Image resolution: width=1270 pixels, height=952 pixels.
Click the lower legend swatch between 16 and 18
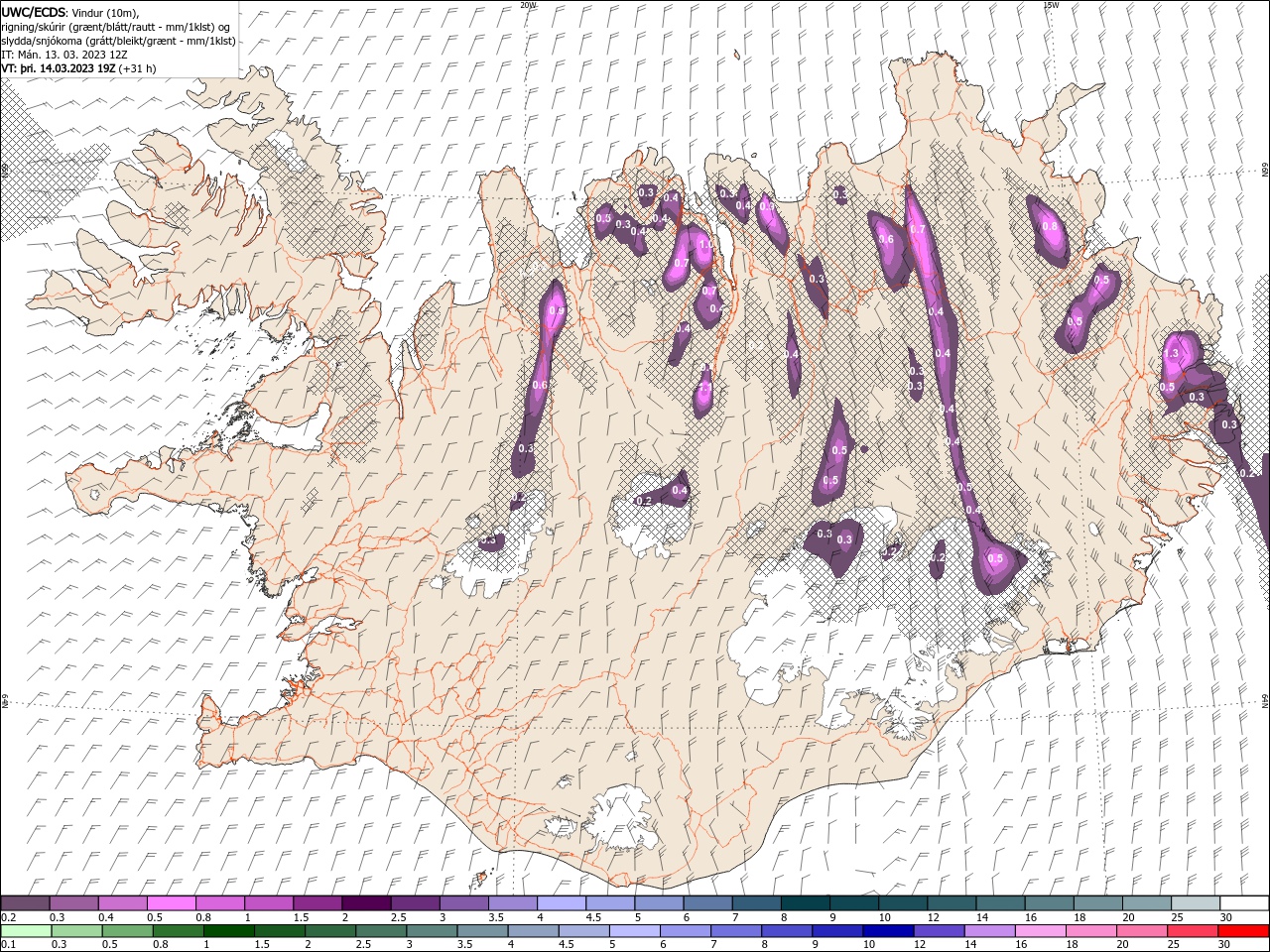click(x=1040, y=931)
